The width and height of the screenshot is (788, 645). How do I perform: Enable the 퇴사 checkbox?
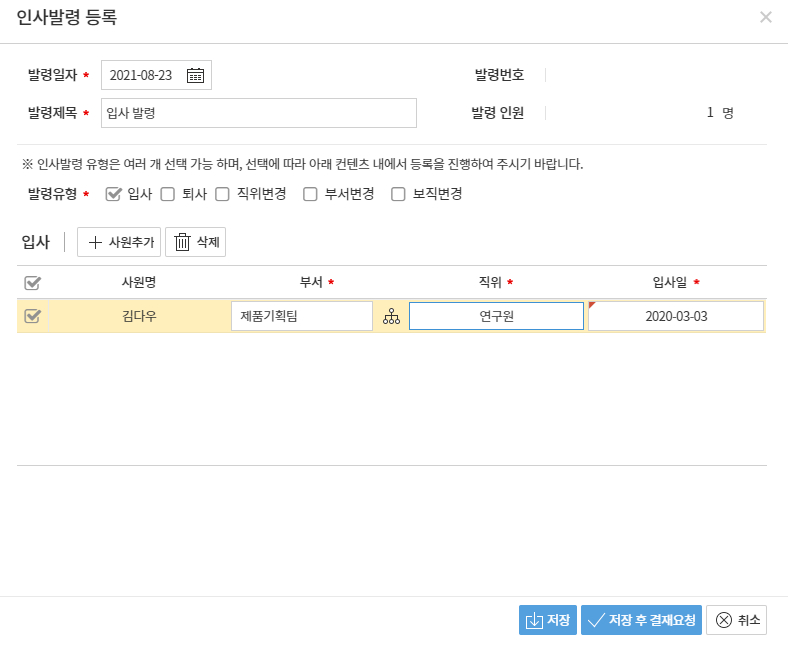click(168, 194)
